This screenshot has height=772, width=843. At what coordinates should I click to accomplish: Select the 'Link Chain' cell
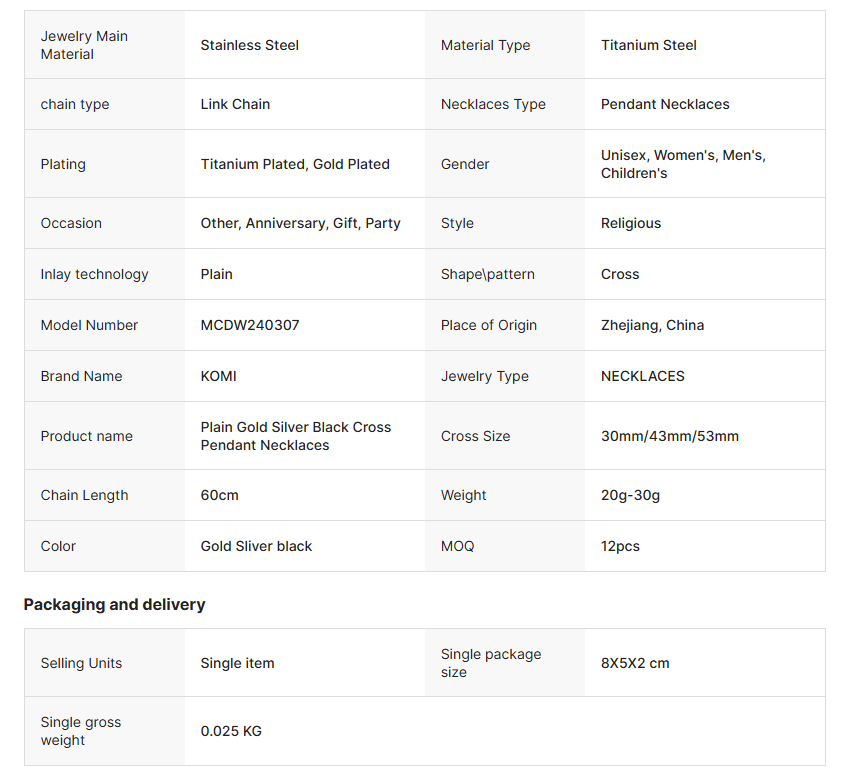pos(235,104)
